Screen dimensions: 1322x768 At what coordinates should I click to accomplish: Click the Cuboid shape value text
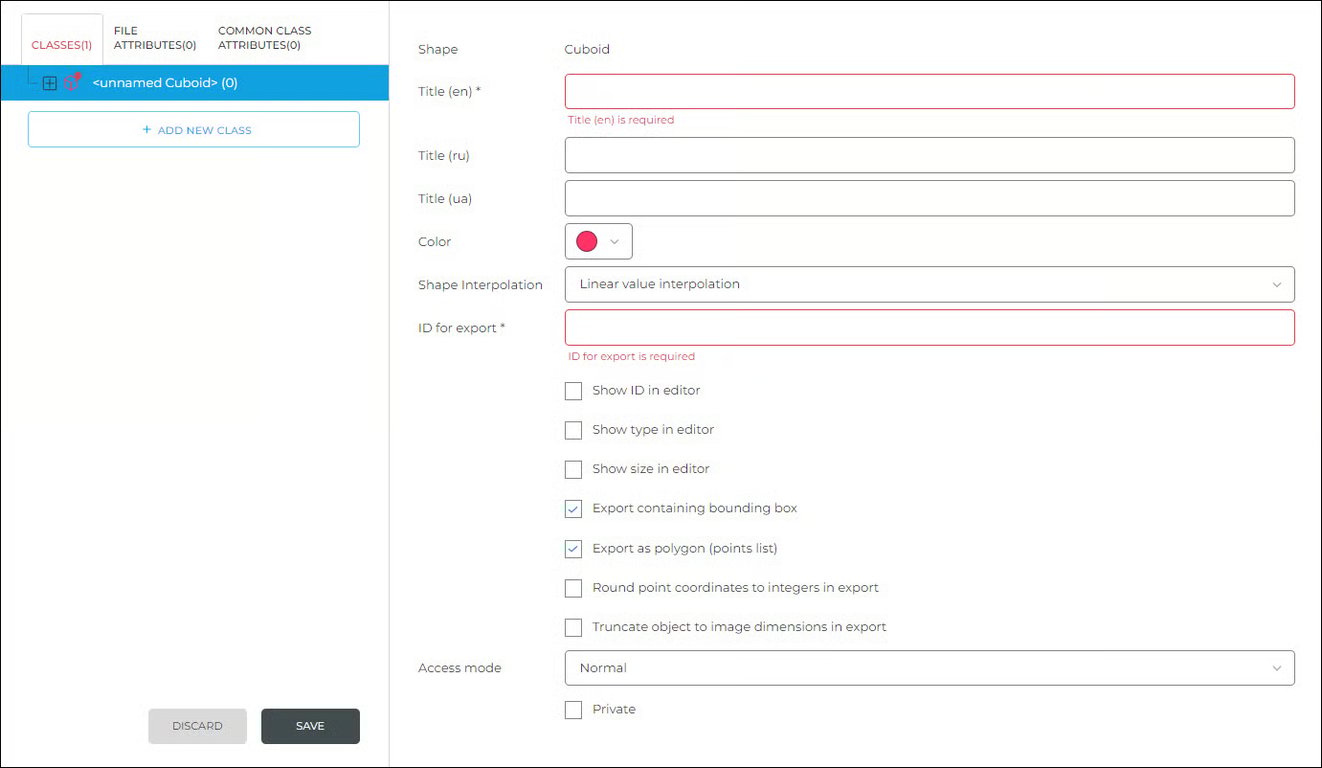(x=587, y=49)
